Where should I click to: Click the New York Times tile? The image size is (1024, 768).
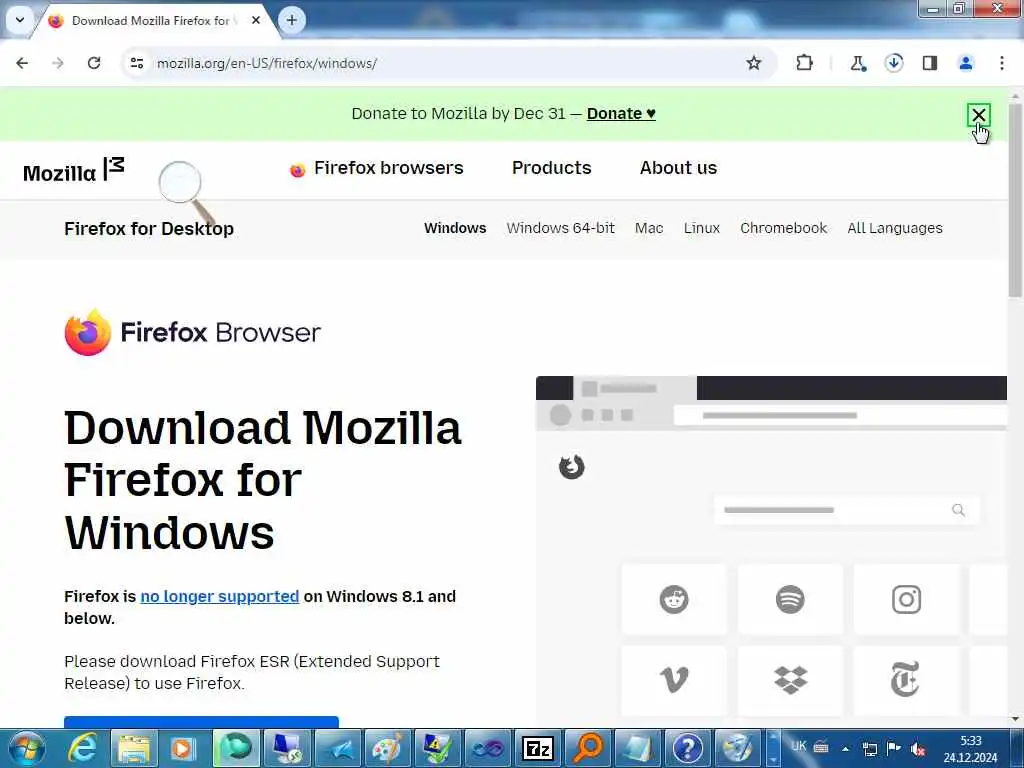906,680
